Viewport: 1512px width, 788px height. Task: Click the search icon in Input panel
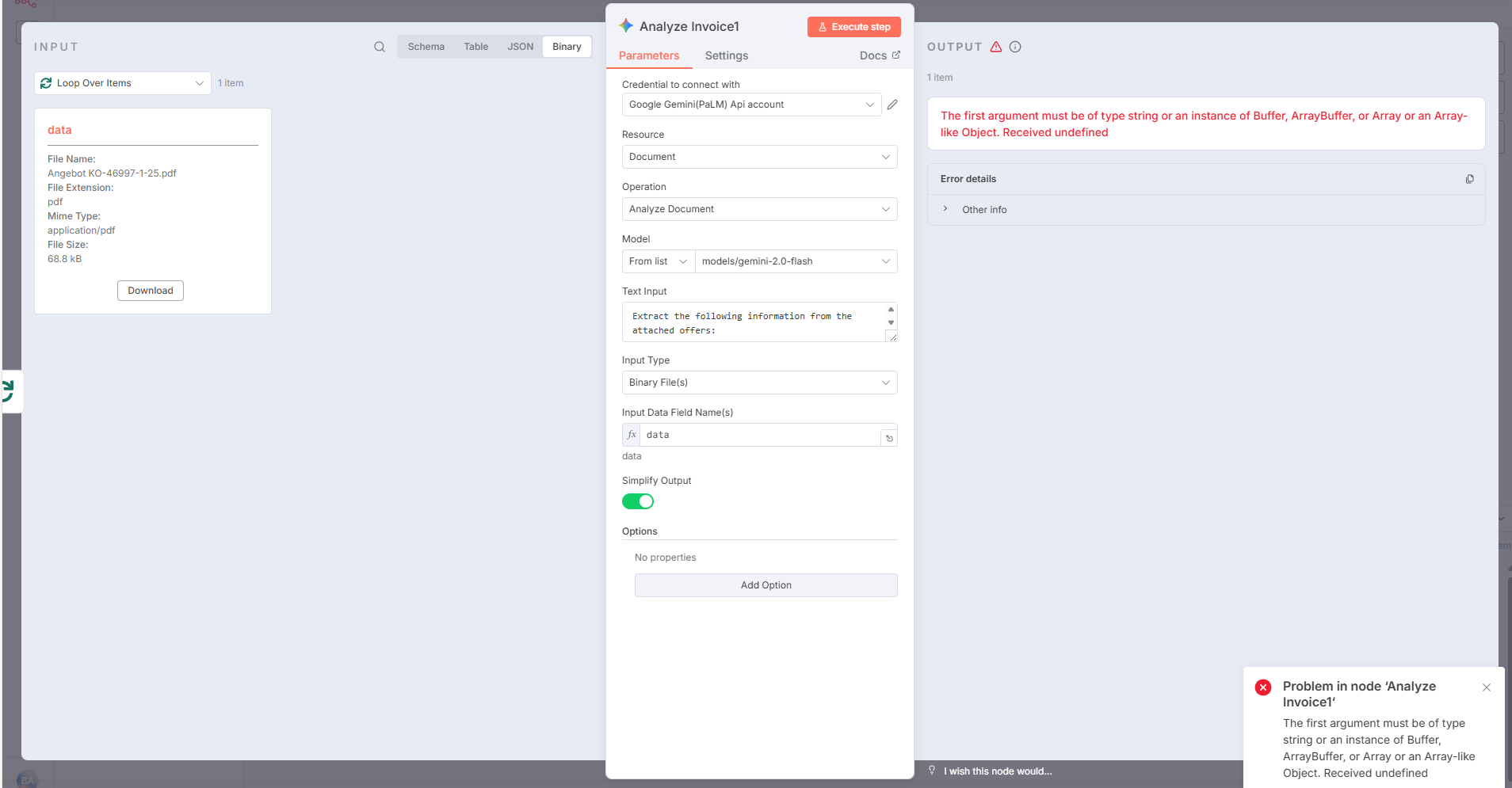(380, 47)
